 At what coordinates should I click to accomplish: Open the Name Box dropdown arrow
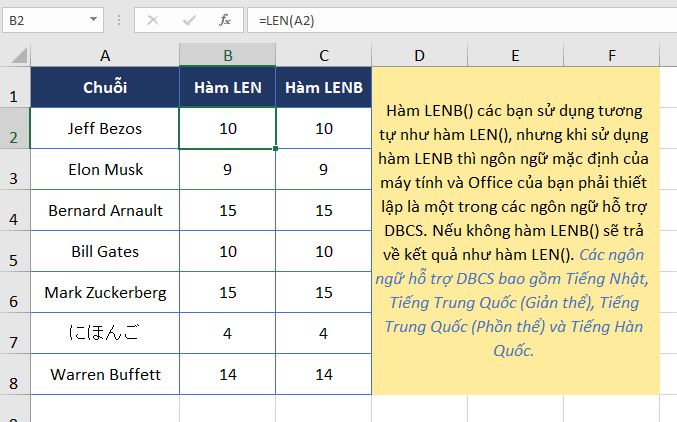pyautogui.click(x=93, y=19)
